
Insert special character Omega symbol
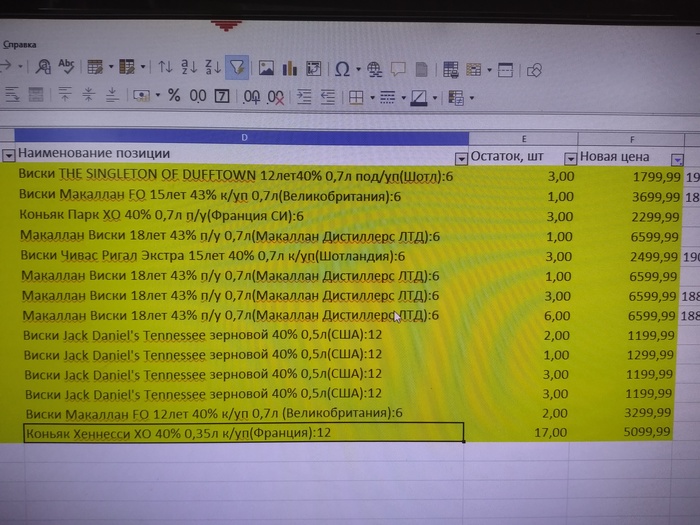coord(342,69)
